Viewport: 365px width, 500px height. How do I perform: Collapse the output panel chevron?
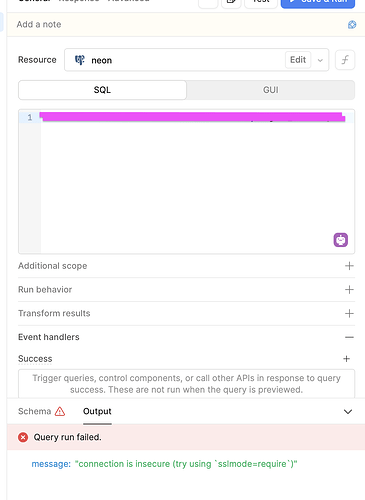tap(348, 412)
